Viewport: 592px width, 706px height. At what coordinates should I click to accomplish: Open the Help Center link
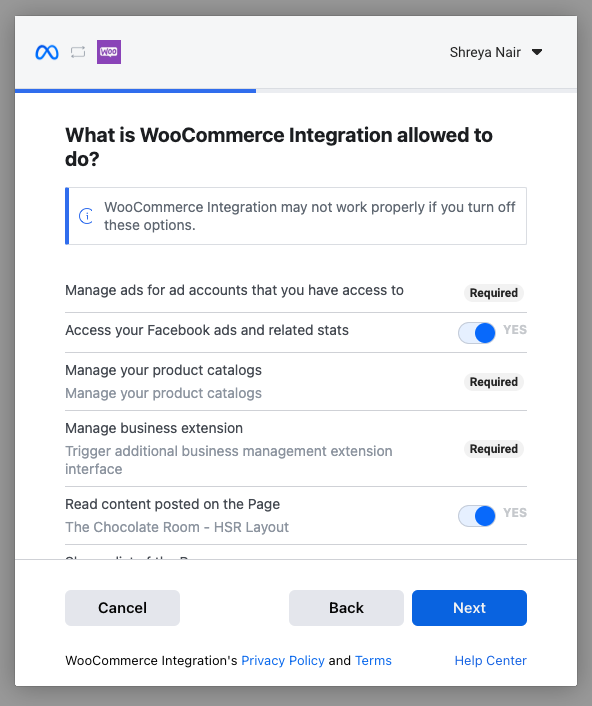pyautogui.click(x=490, y=661)
